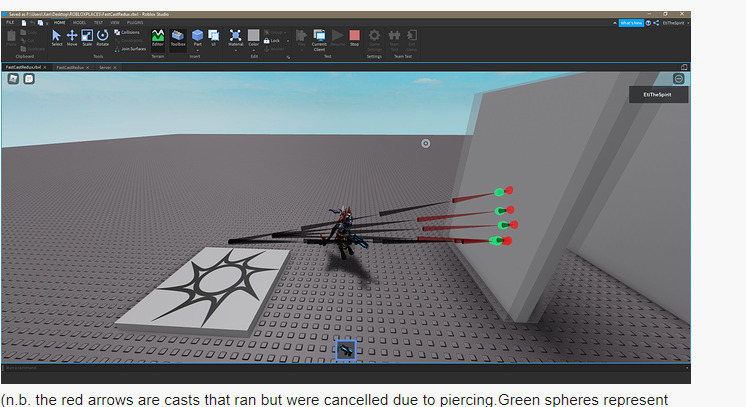Click the Resume playback button
Viewport: 746px width, 407px height.
[337, 38]
